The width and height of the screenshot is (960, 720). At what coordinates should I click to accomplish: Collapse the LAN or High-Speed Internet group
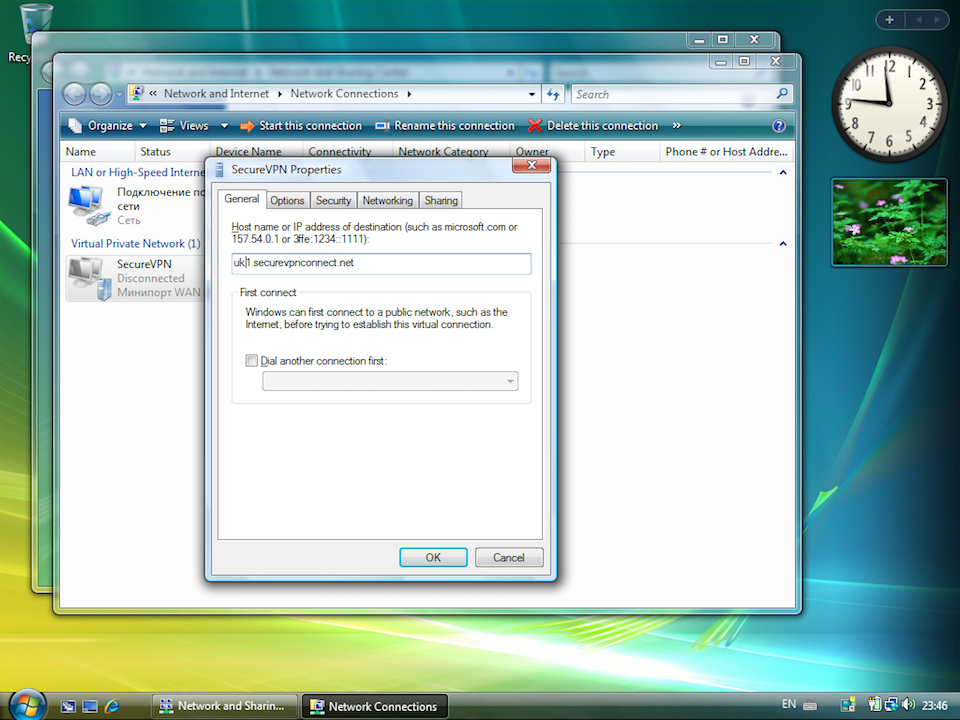(783, 173)
